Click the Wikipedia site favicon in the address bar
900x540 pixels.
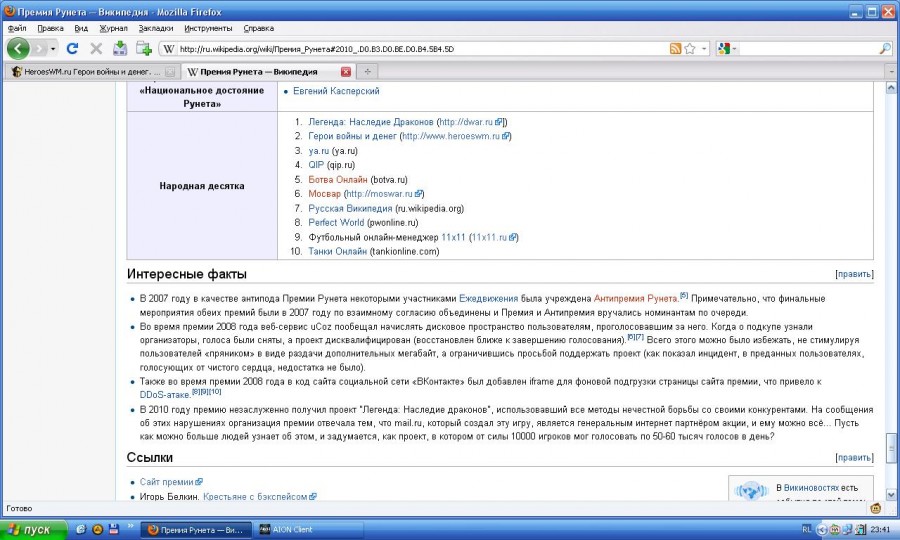pos(168,49)
